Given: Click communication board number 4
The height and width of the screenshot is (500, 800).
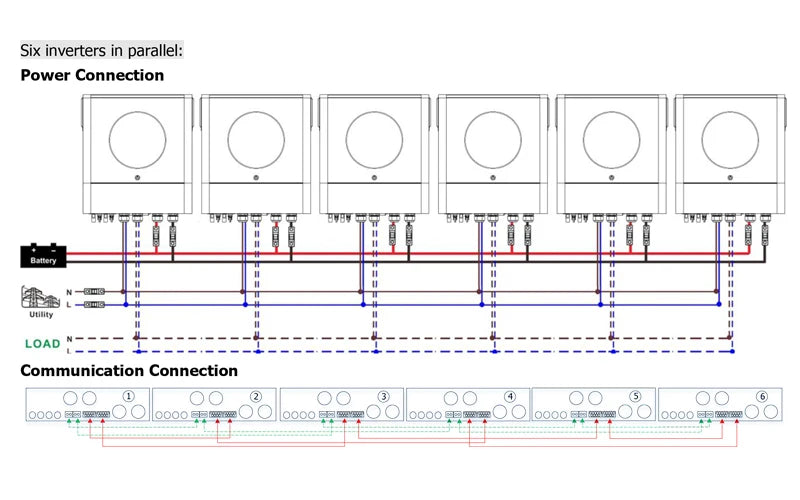Looking at the screenshot, I should (x=468, y=404).
